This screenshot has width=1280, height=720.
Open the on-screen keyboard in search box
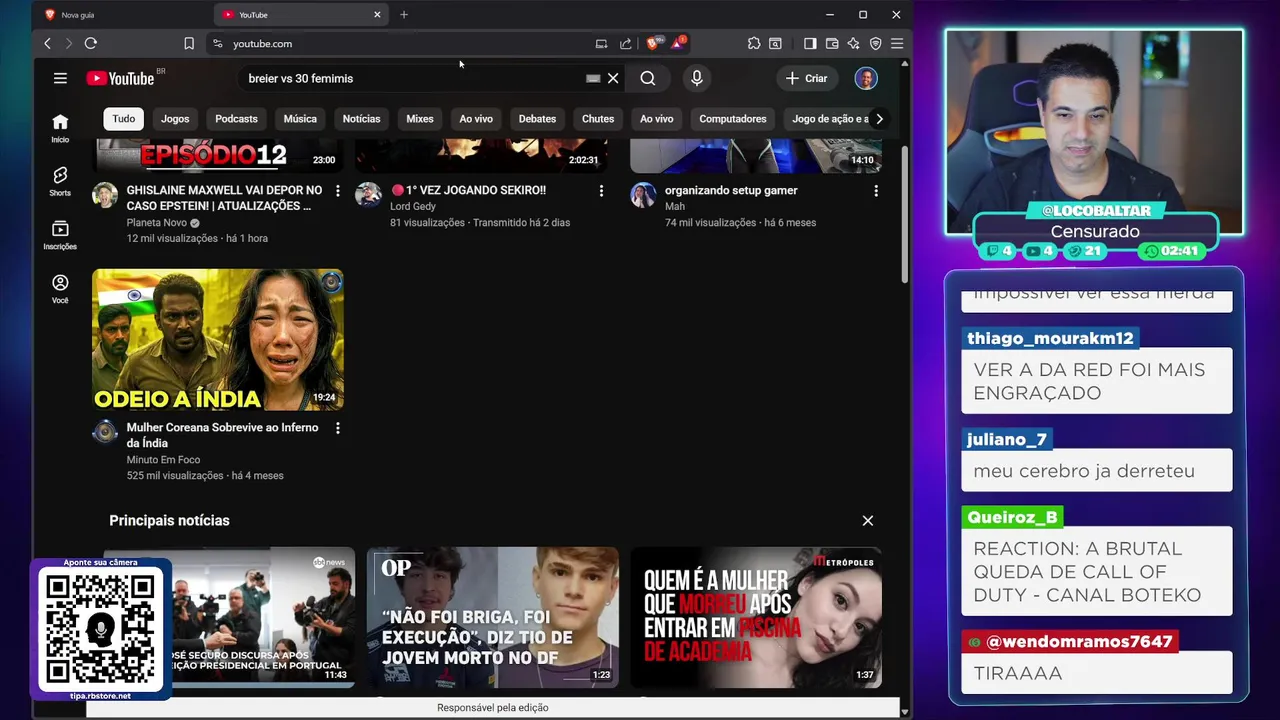(x=593, y=78)
